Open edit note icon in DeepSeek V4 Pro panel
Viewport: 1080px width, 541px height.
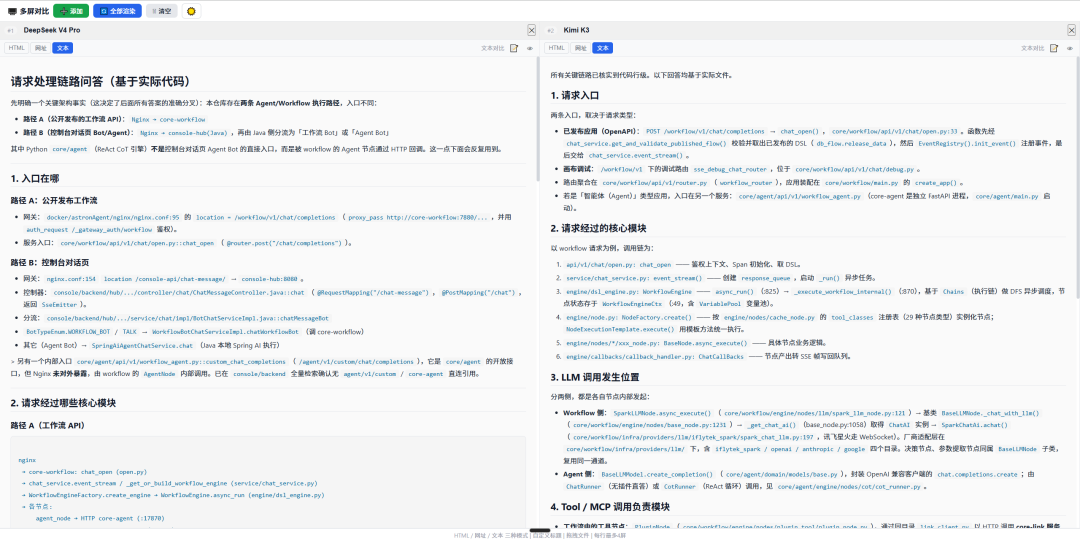pyautogui.click(x=514, y=48)
